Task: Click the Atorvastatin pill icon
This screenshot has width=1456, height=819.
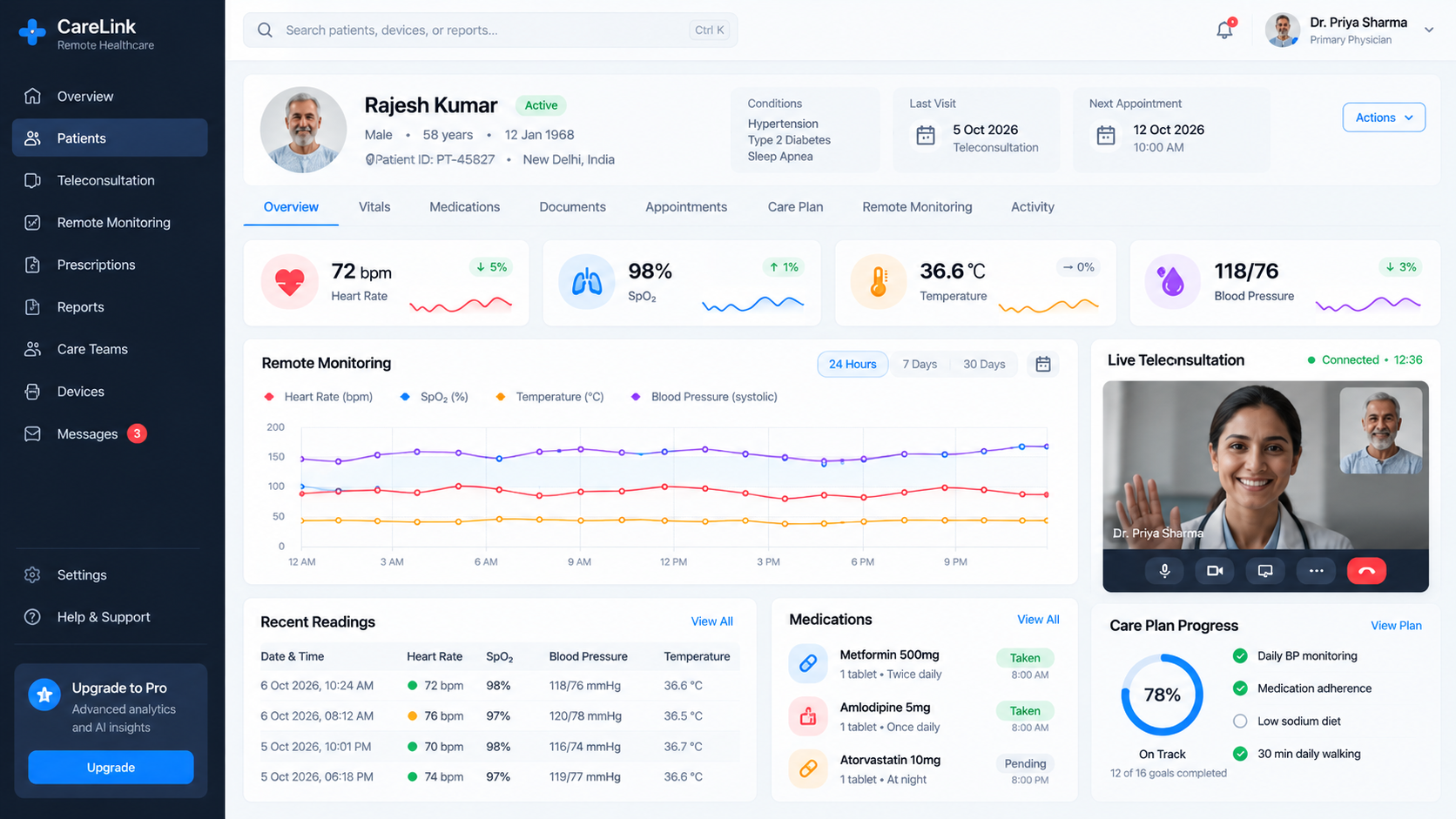Action: coord(808,769)
